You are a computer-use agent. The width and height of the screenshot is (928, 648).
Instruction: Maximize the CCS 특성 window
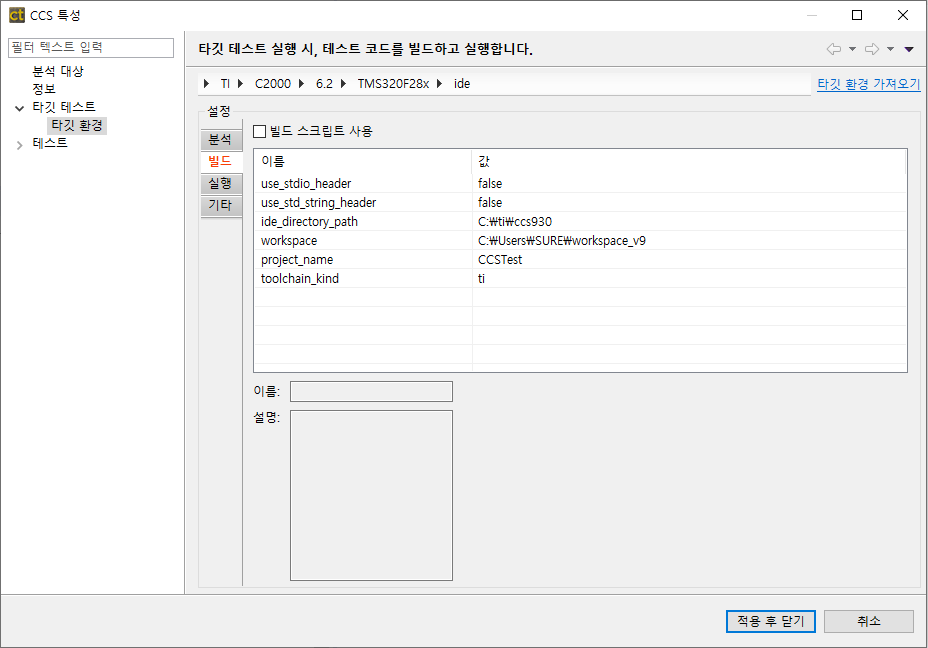point(857,15)
